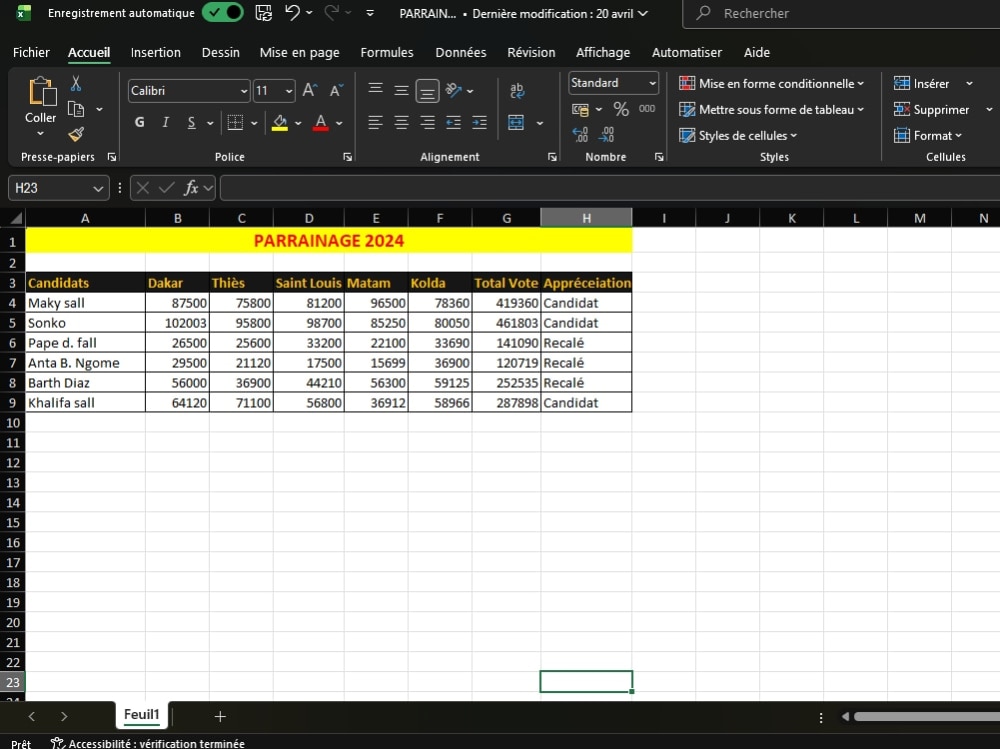Viewport: 1000px width, 749px height.
Task: Click the Undo arrow icon
Action: point(292,13)
